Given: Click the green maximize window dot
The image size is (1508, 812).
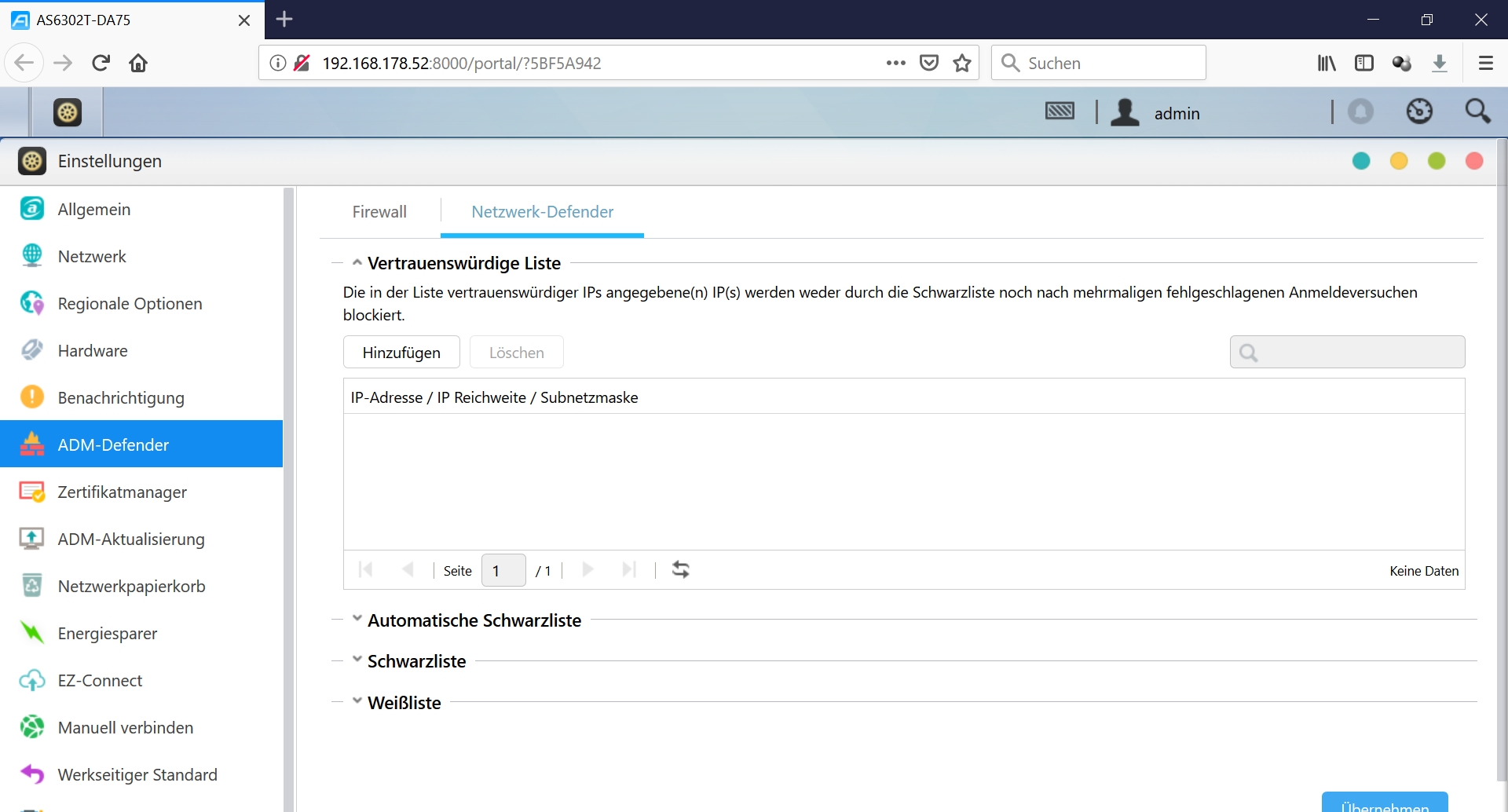Looking at the screenshot, I should [1437, 161].
